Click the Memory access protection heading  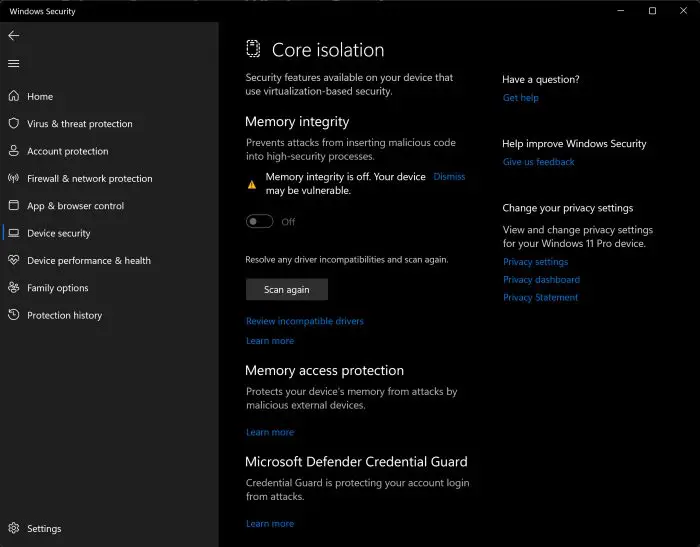pyautogui.click(x=325, y=370)
